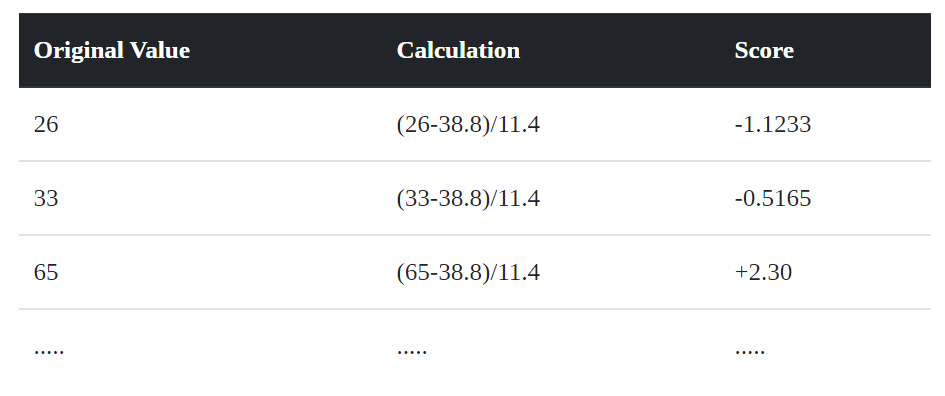Click the (33-38.8)/11.4 calculation cell
Image resolution: width=945 pixels, height=396 pixels.
468,198
